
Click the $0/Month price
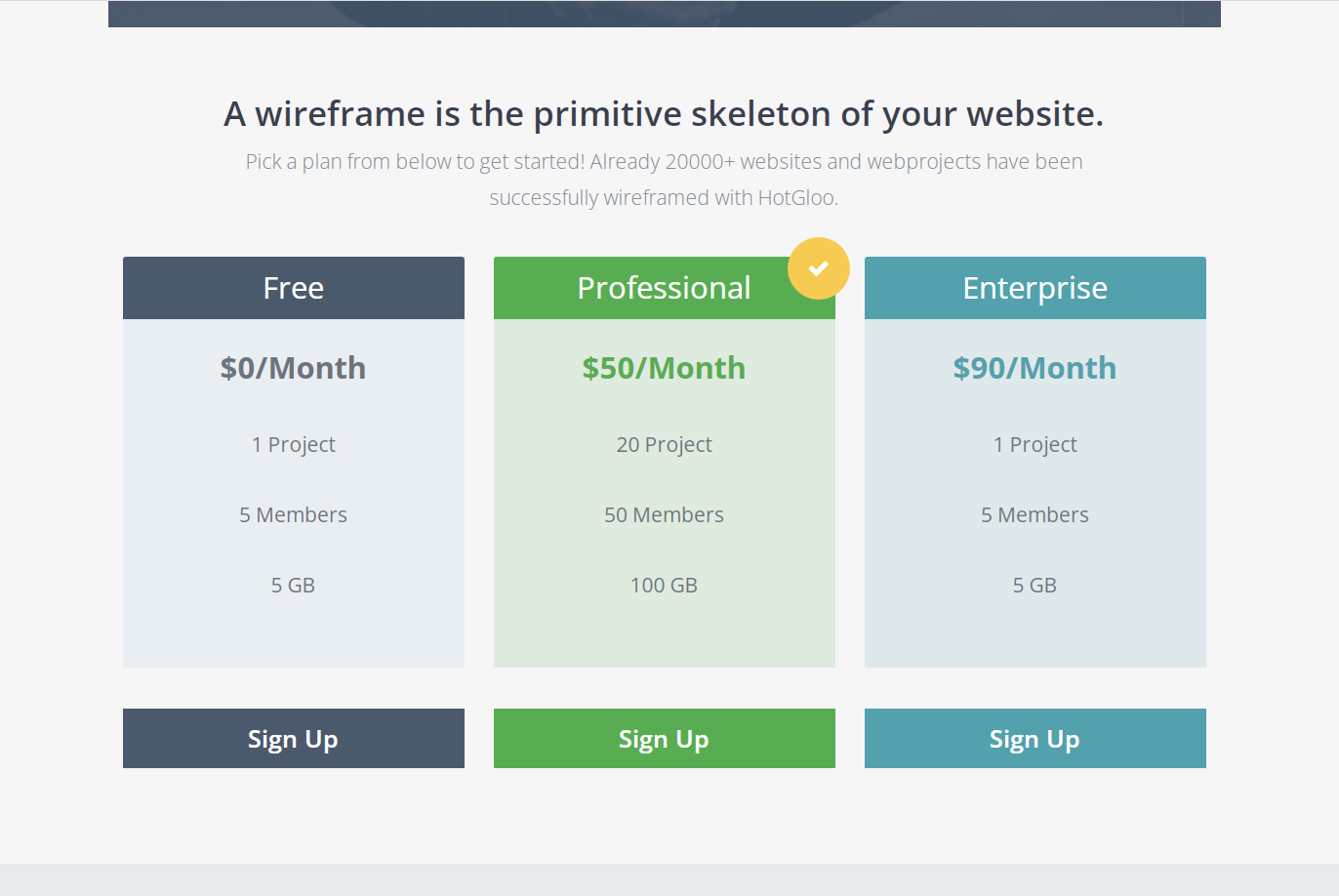click(x=293, y=368)
